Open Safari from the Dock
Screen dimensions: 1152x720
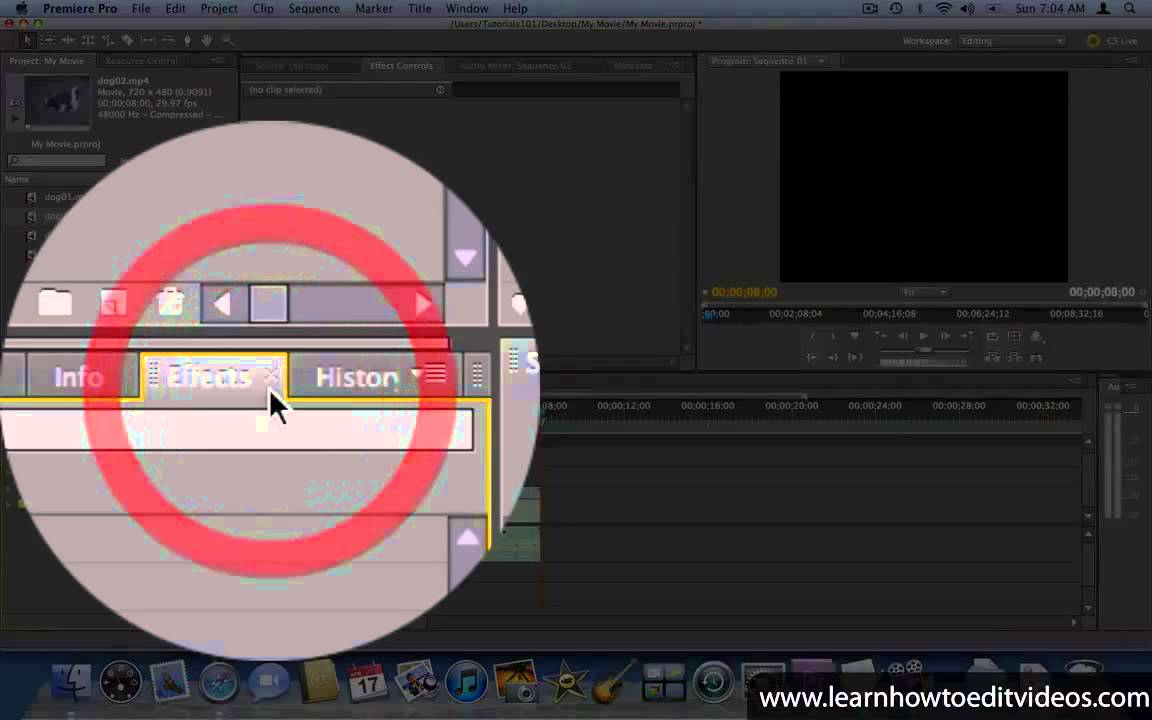tap(219, 683)
